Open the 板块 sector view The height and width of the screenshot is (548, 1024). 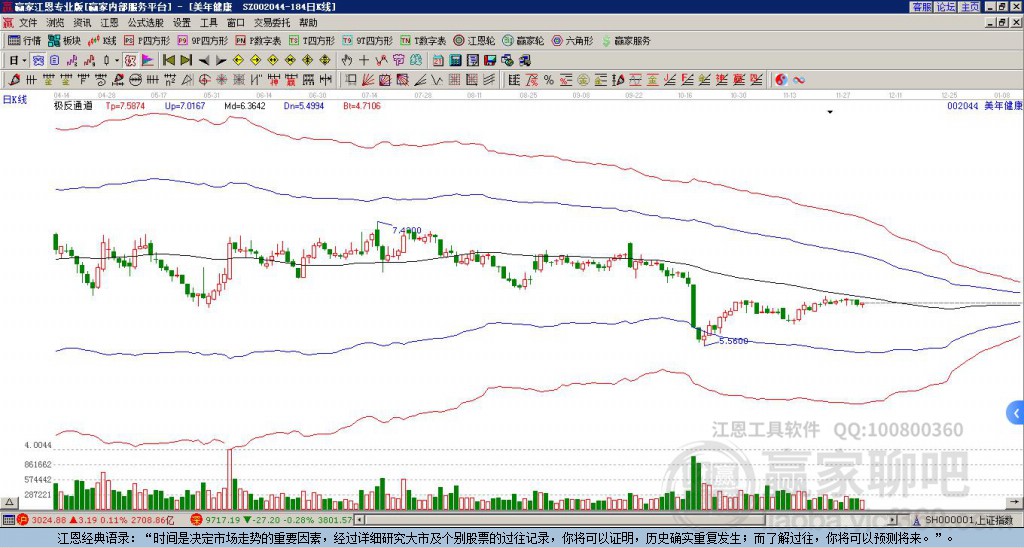(64, 40)
